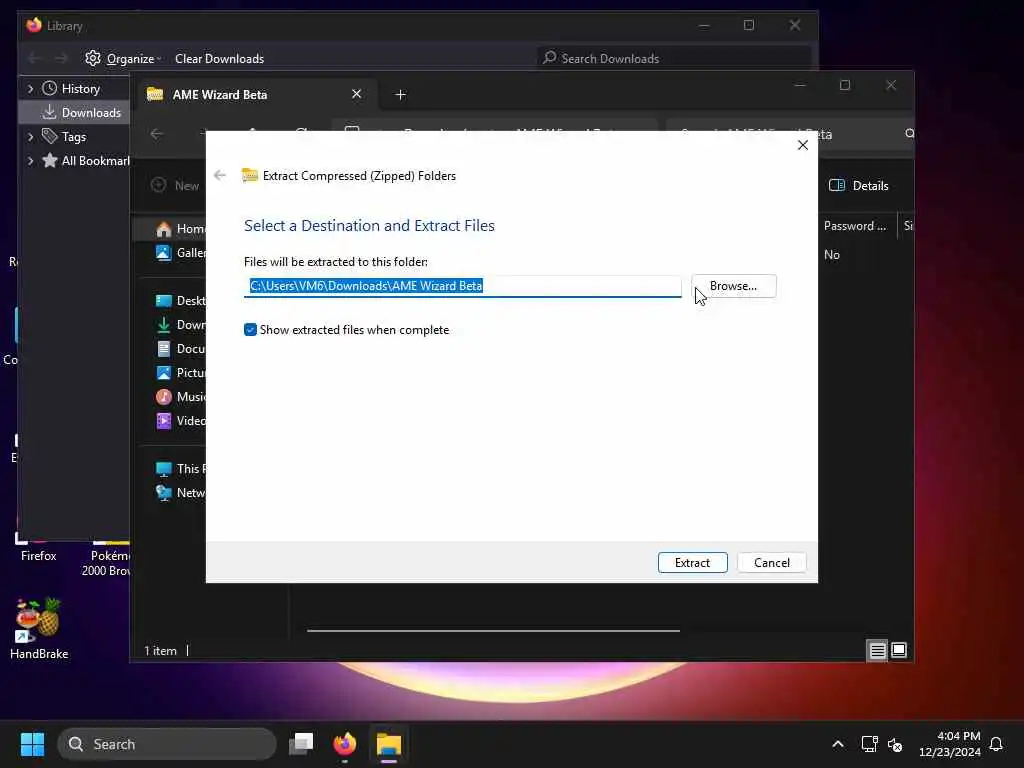The image size is (1024, 768).
Task: Switch Explorer to details list view
Action: pos(877,650)
